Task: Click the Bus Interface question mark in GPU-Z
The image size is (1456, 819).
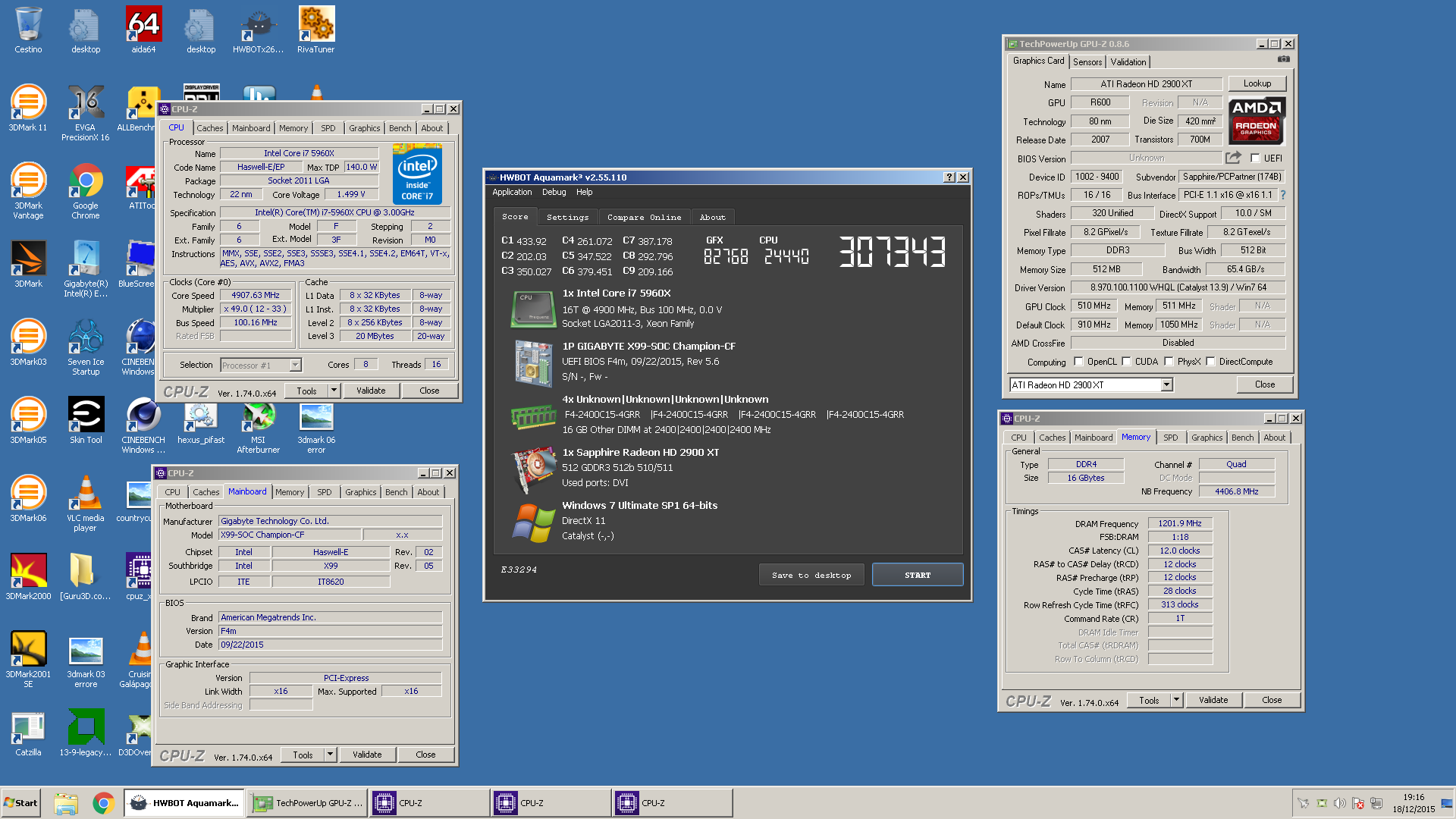Action: 1283,195
